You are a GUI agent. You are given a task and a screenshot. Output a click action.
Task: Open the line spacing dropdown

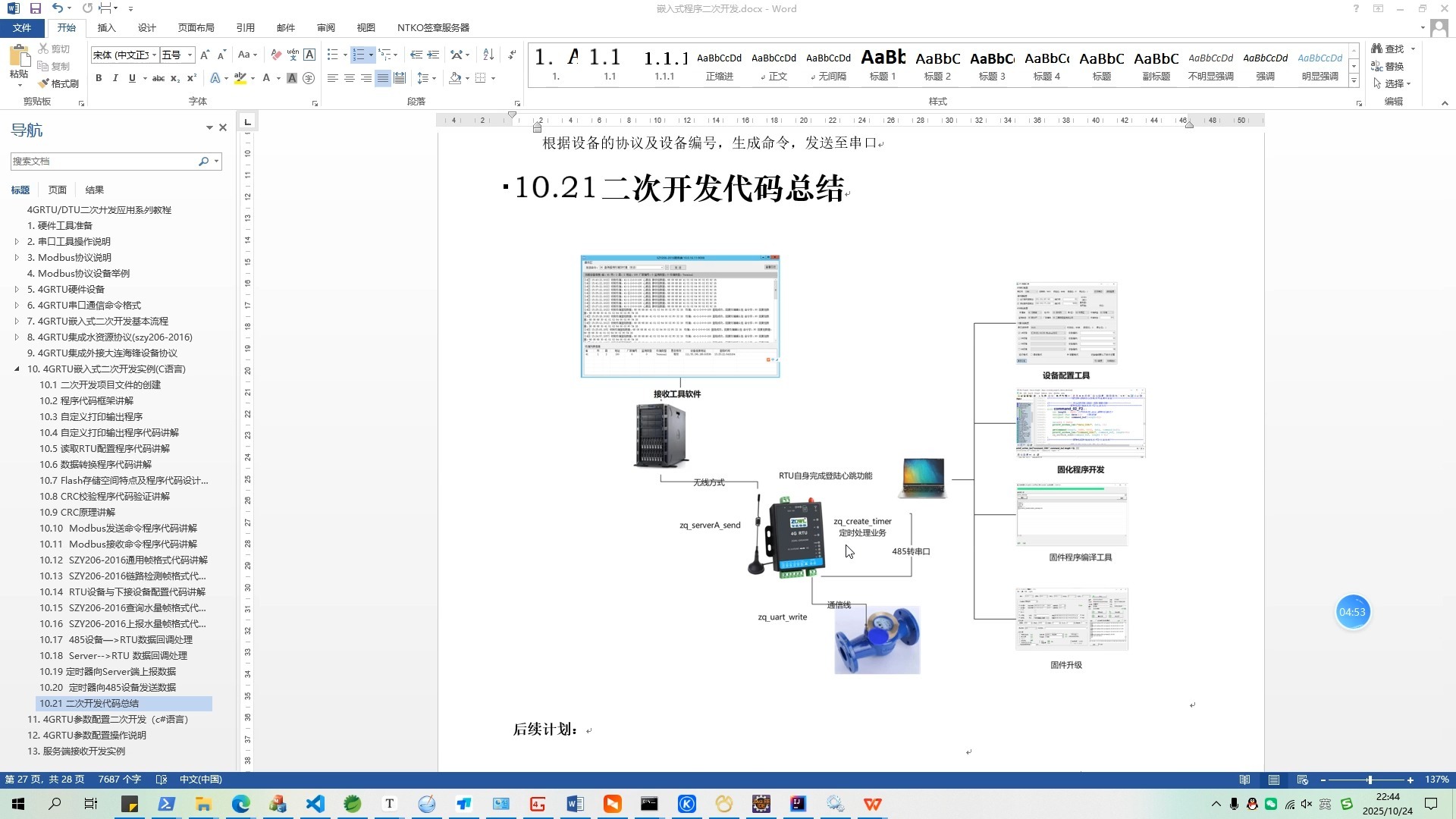(426, 77)
